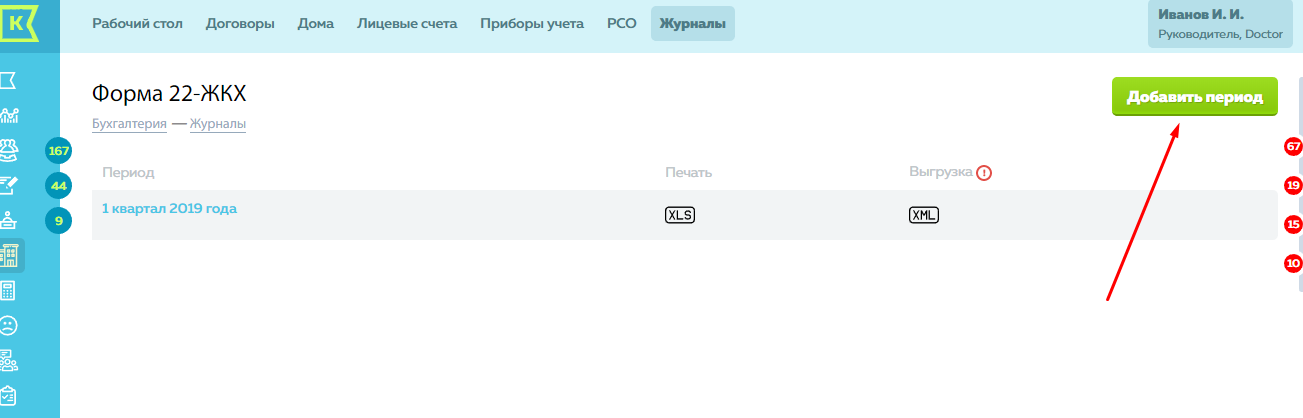Click the green K logo icon
1303x418 pixels.
coord(17,24)
